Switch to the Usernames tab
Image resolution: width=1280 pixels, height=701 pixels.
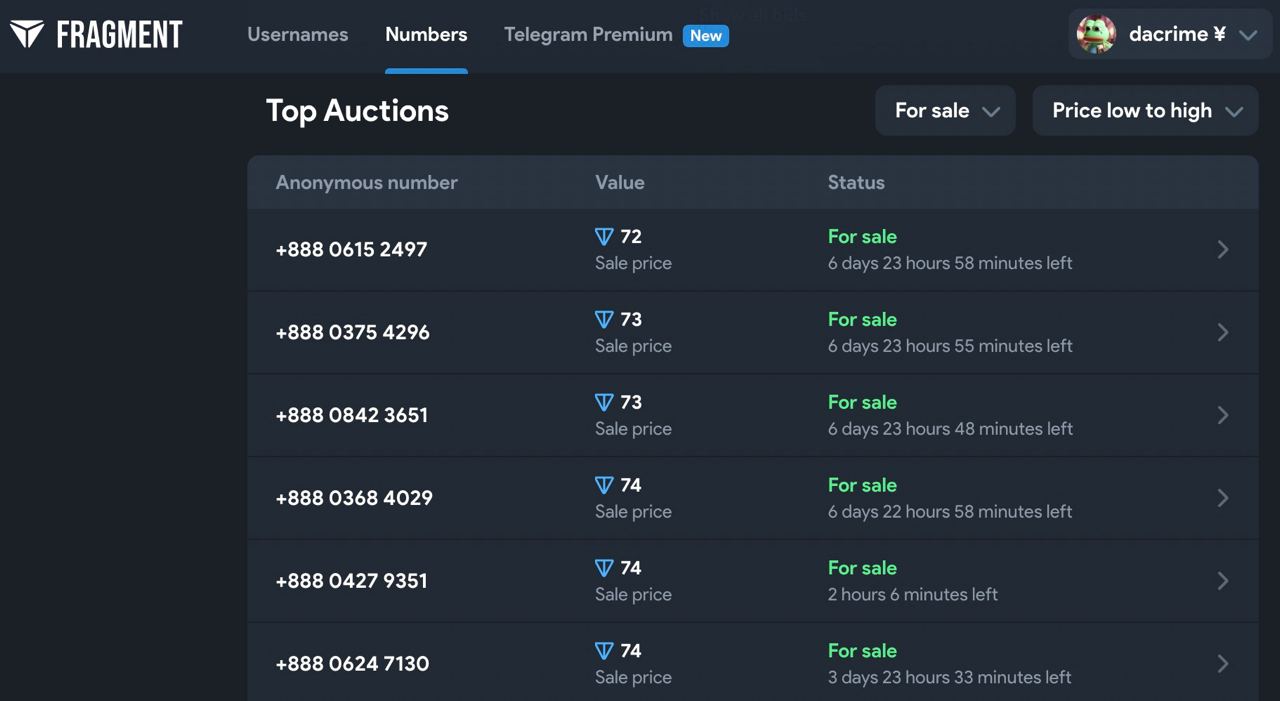click(298, 34)
